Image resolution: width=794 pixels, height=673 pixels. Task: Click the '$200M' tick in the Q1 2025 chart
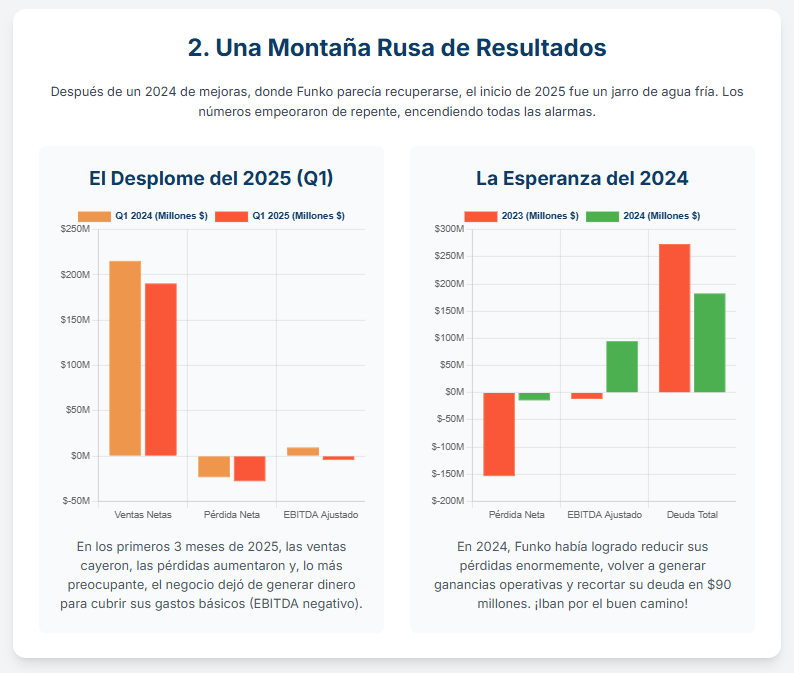pos(75,274)
